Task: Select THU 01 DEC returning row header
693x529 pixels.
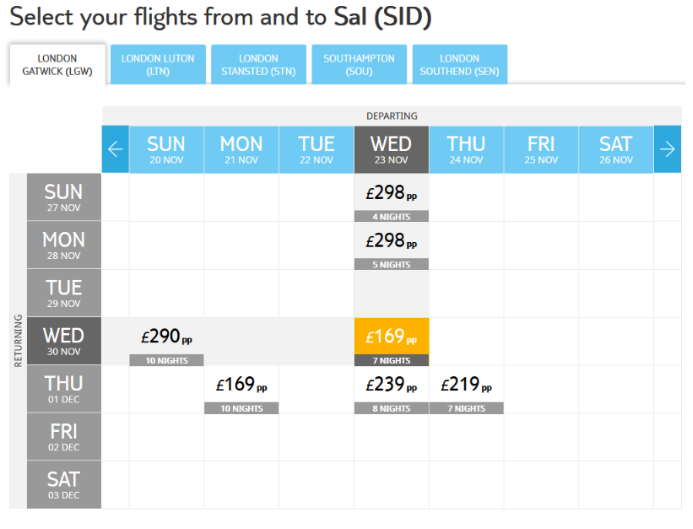Action: point(64,388)
